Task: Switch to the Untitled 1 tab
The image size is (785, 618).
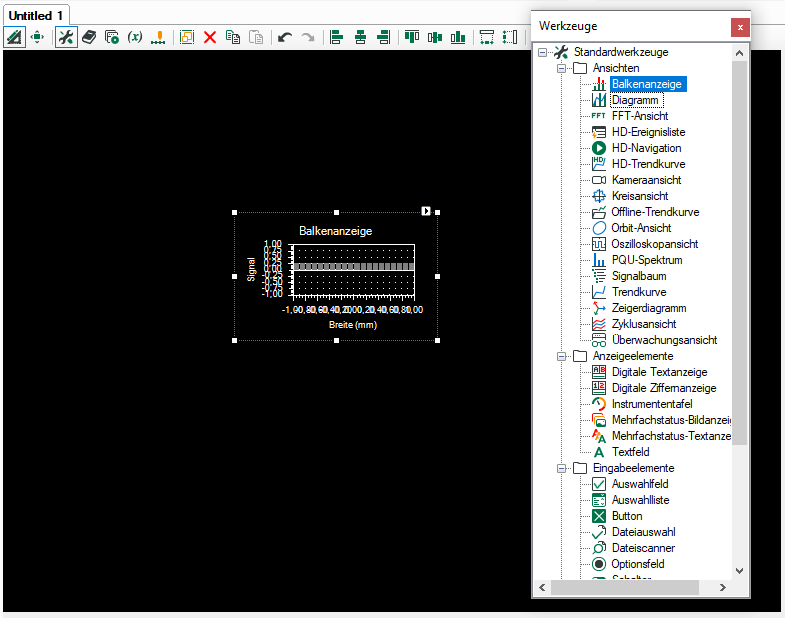Action: 37,15
